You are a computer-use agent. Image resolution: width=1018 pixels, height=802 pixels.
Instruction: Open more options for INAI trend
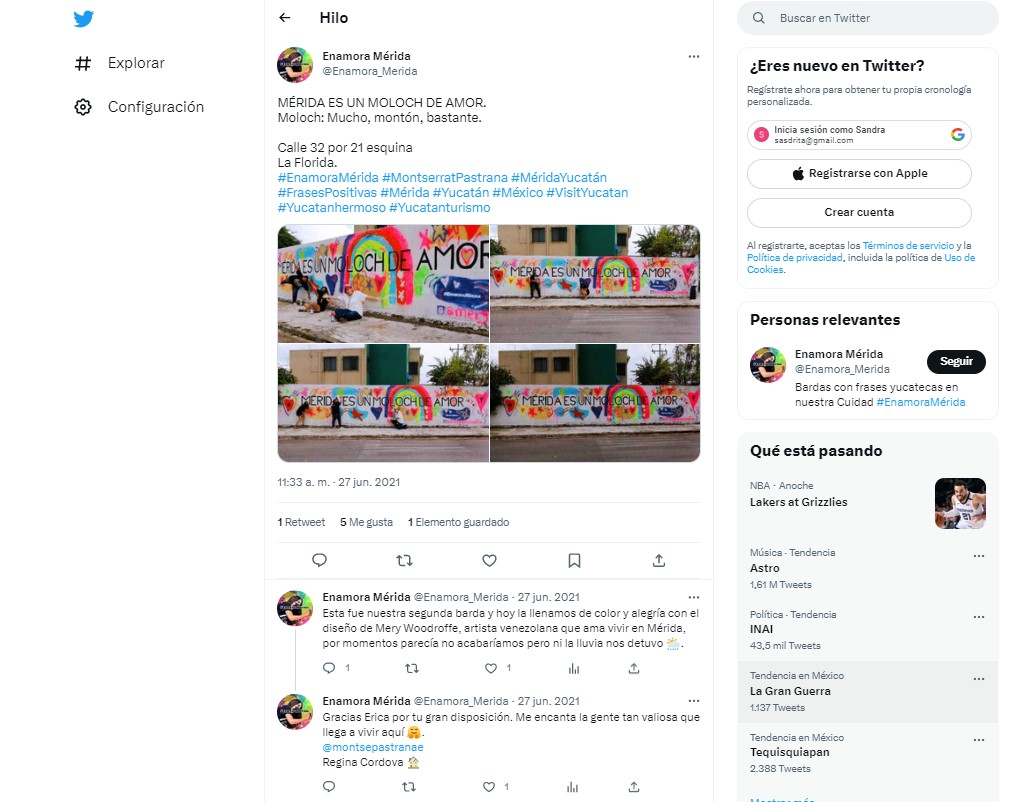[979, 617]
